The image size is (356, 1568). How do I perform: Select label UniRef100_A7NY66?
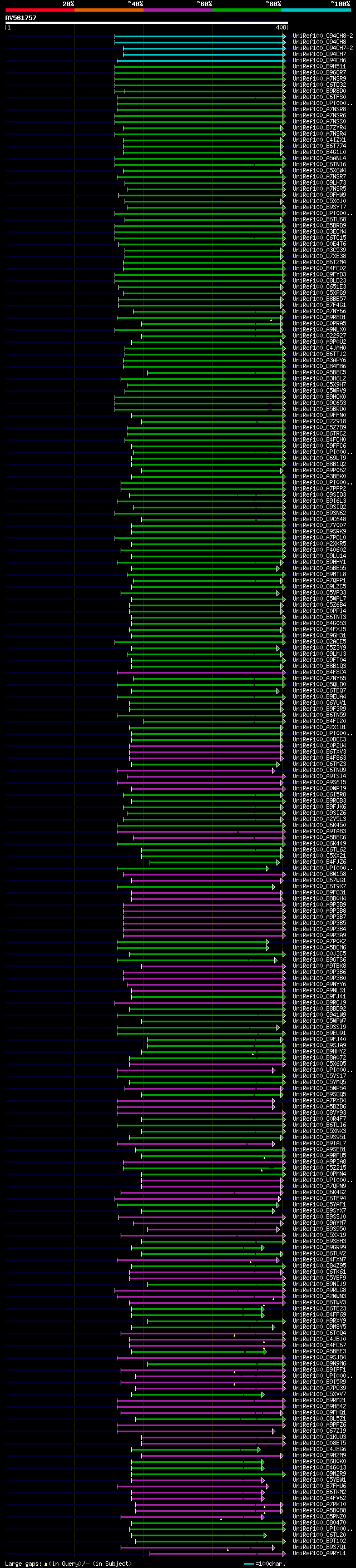pos(319,311)
